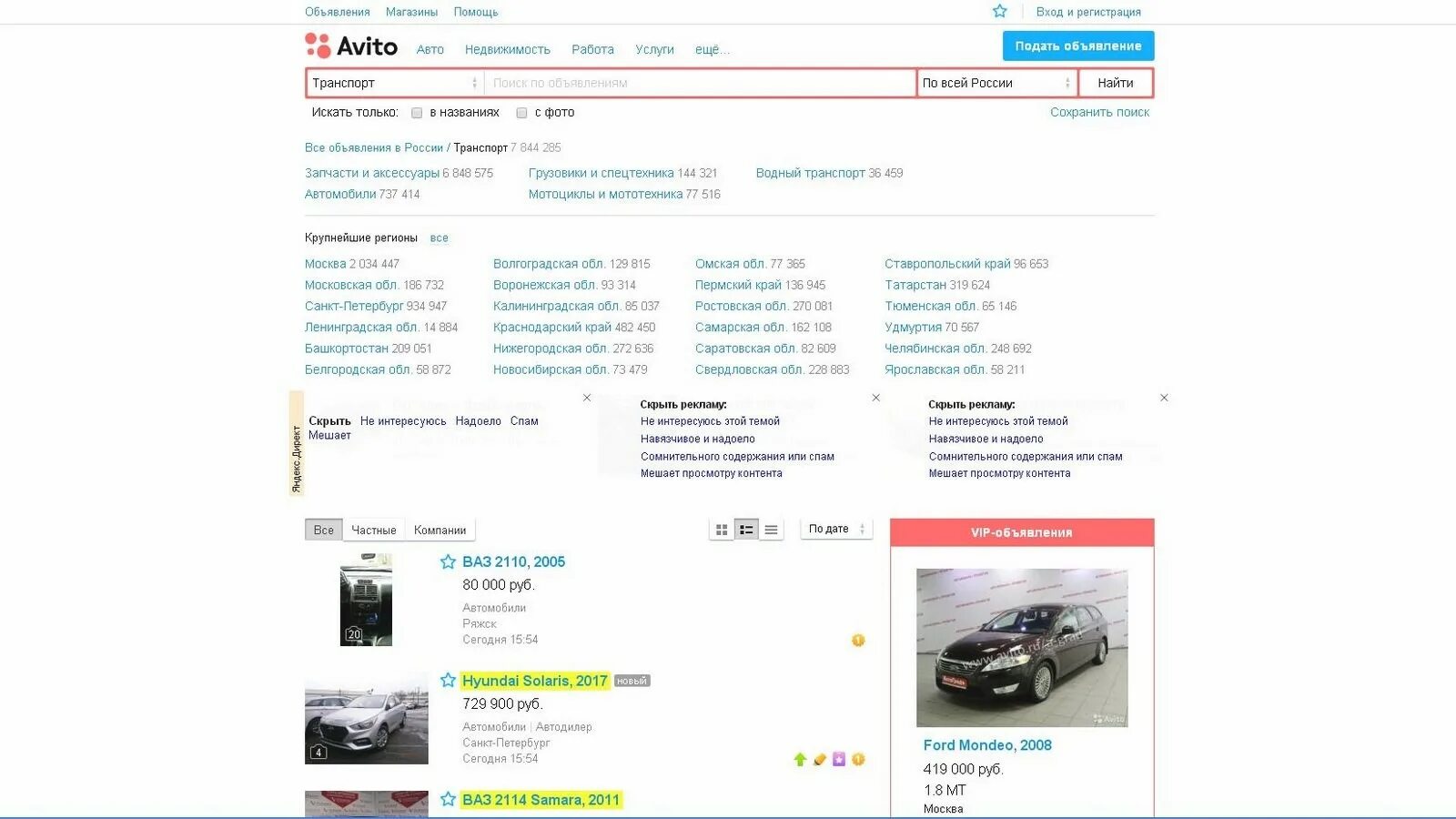This screenshot has height=819, width=1456.
Task: Click the 'Подать объявление' button
Action: click(1078, 45)
